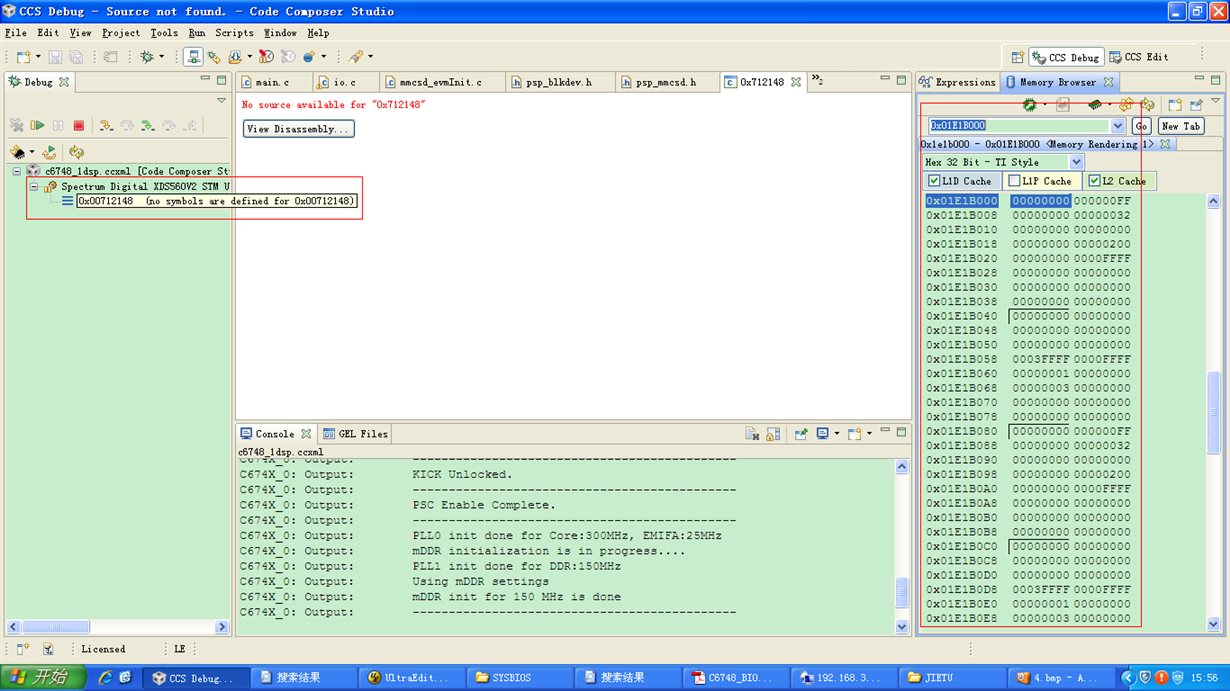Screen dimensions: 1230x691
Task: Click the Display Selected Console icon
Action: point(822,434)
